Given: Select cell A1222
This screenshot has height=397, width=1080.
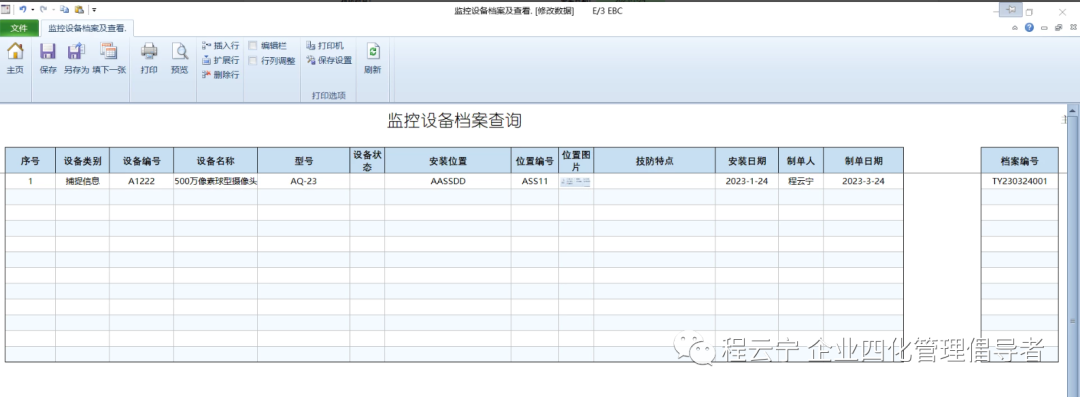Looking at the screenshot, I should pyautogui.click(x=142, y=181).
